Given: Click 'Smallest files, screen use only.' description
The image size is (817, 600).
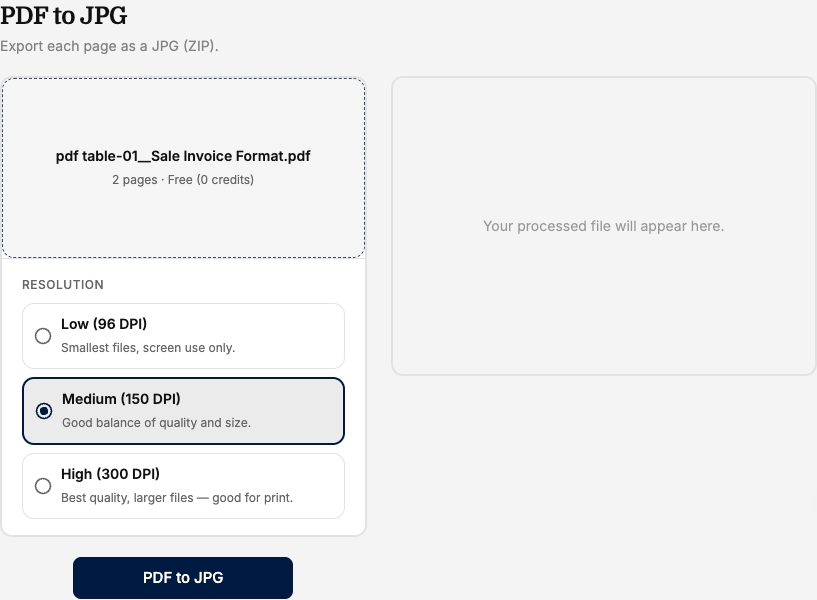Looking at the screenshot, I should 148,347.
